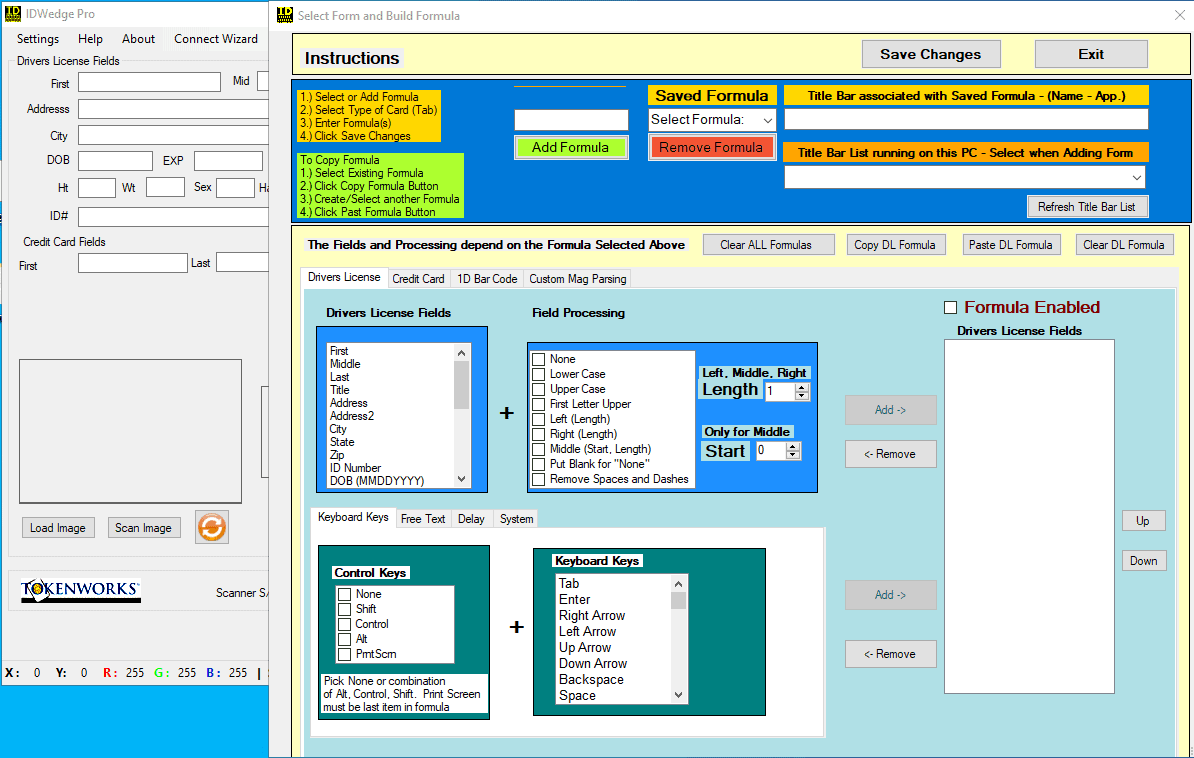Enable the Formula Enabled checkbox
The width and height of the screenshot is (1194, 758).
(950, 308)
